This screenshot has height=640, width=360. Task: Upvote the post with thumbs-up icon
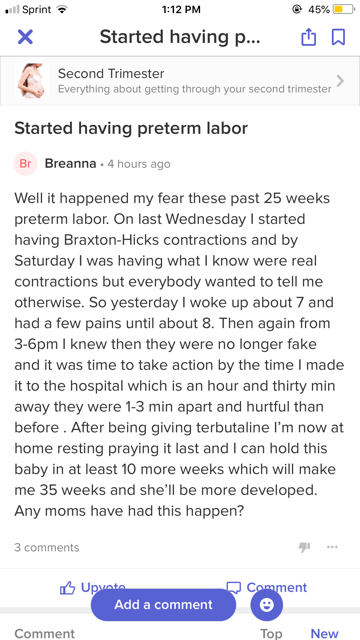68,588
